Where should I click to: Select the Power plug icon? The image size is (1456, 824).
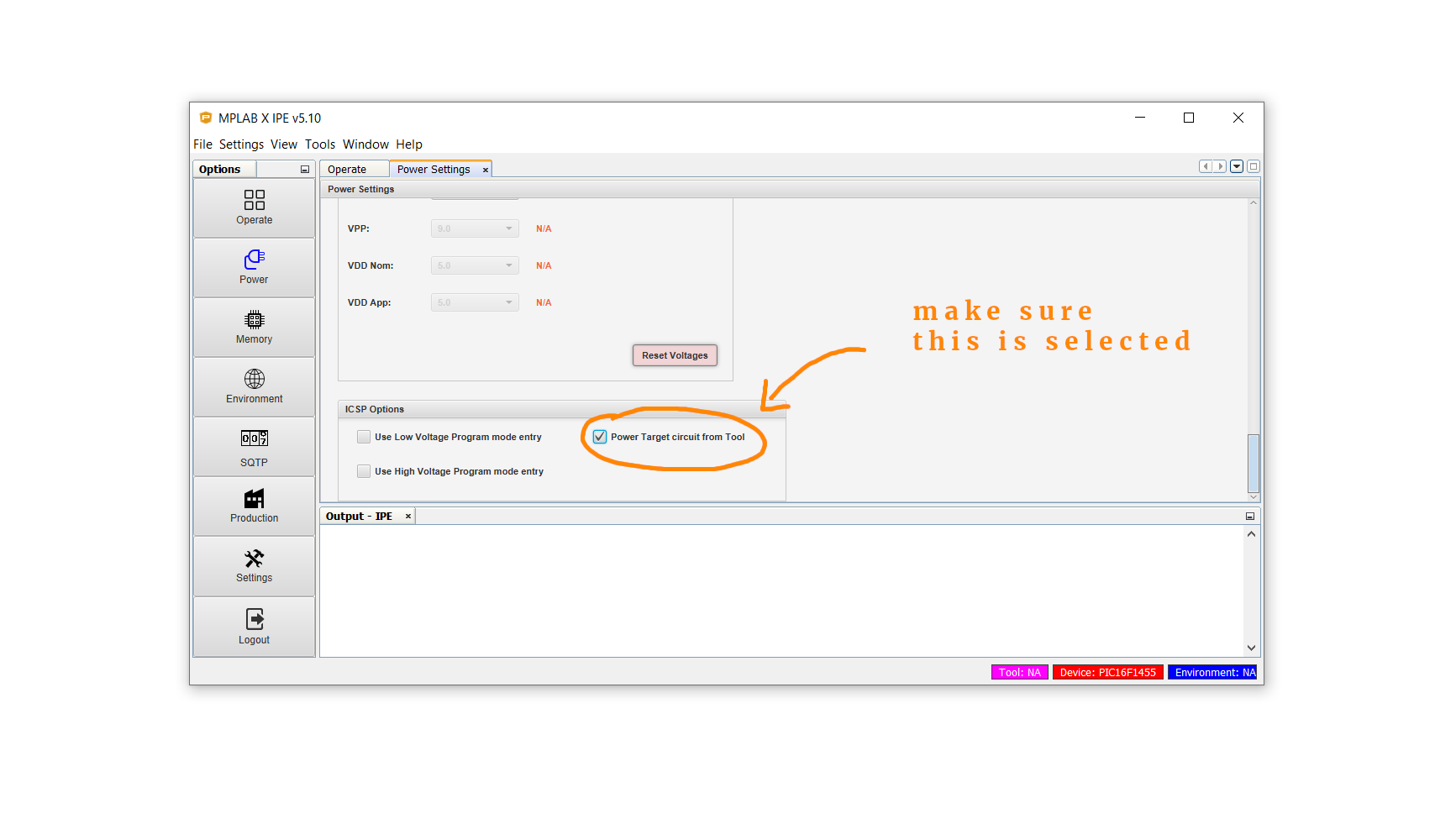point(254,260)
